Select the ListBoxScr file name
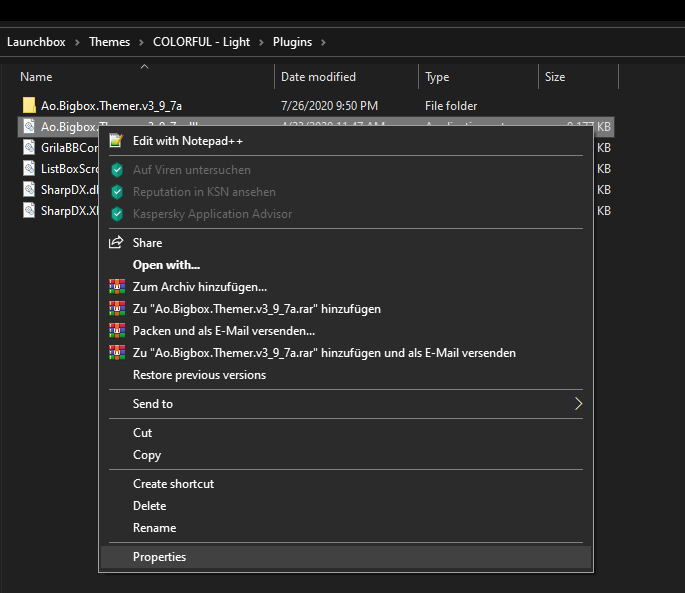The height and width of the screenshot is (593, 685). [x=69, y=169]
